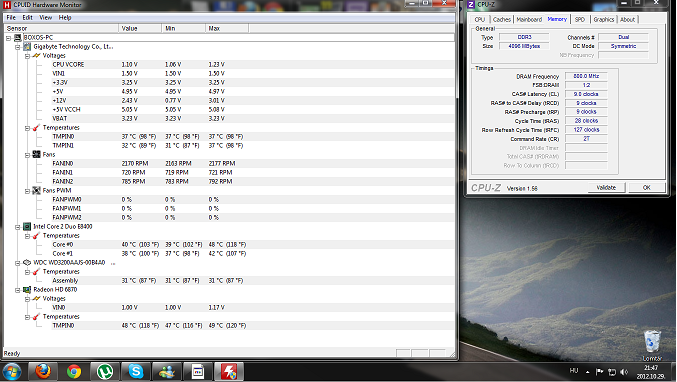Click the Sensor column header

tap(61, 28)
